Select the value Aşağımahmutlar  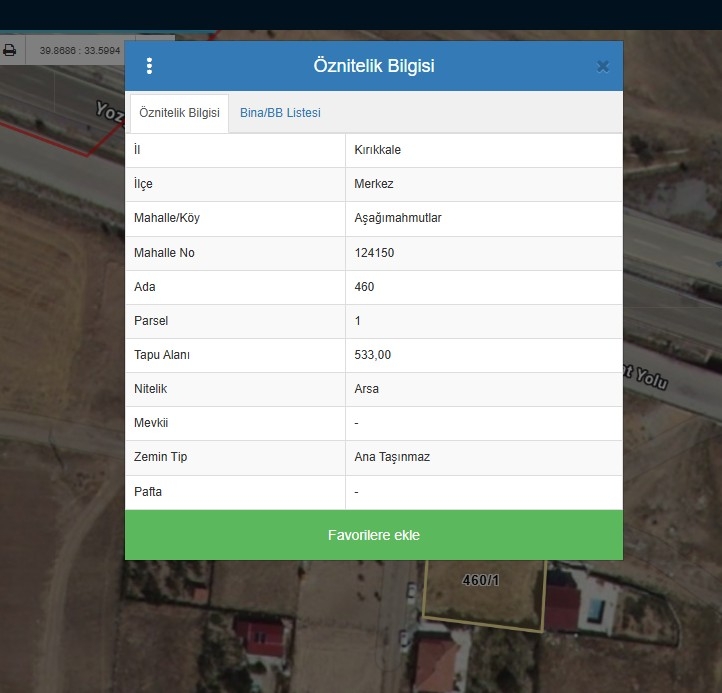coord(398,218)
